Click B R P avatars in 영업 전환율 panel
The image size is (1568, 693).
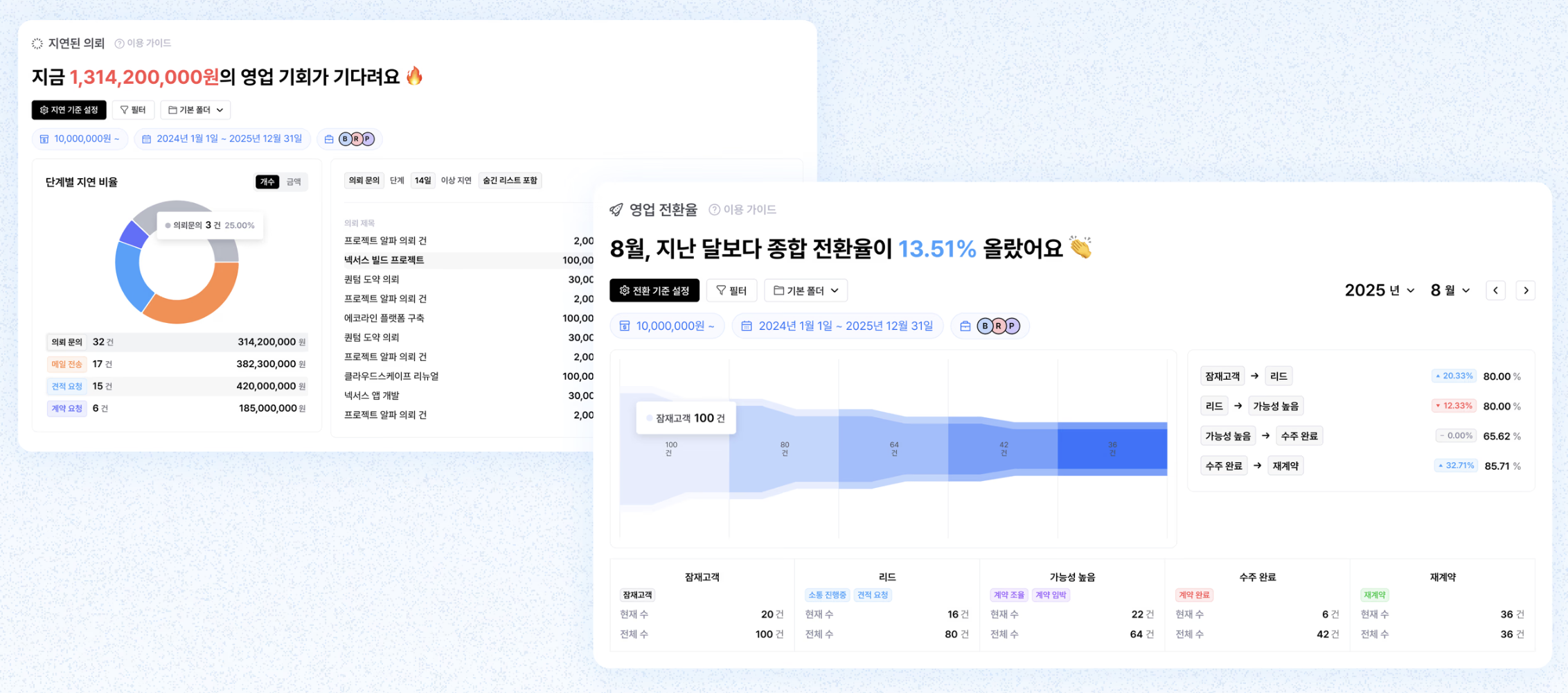pyautogui.click(x=997, y=326)
